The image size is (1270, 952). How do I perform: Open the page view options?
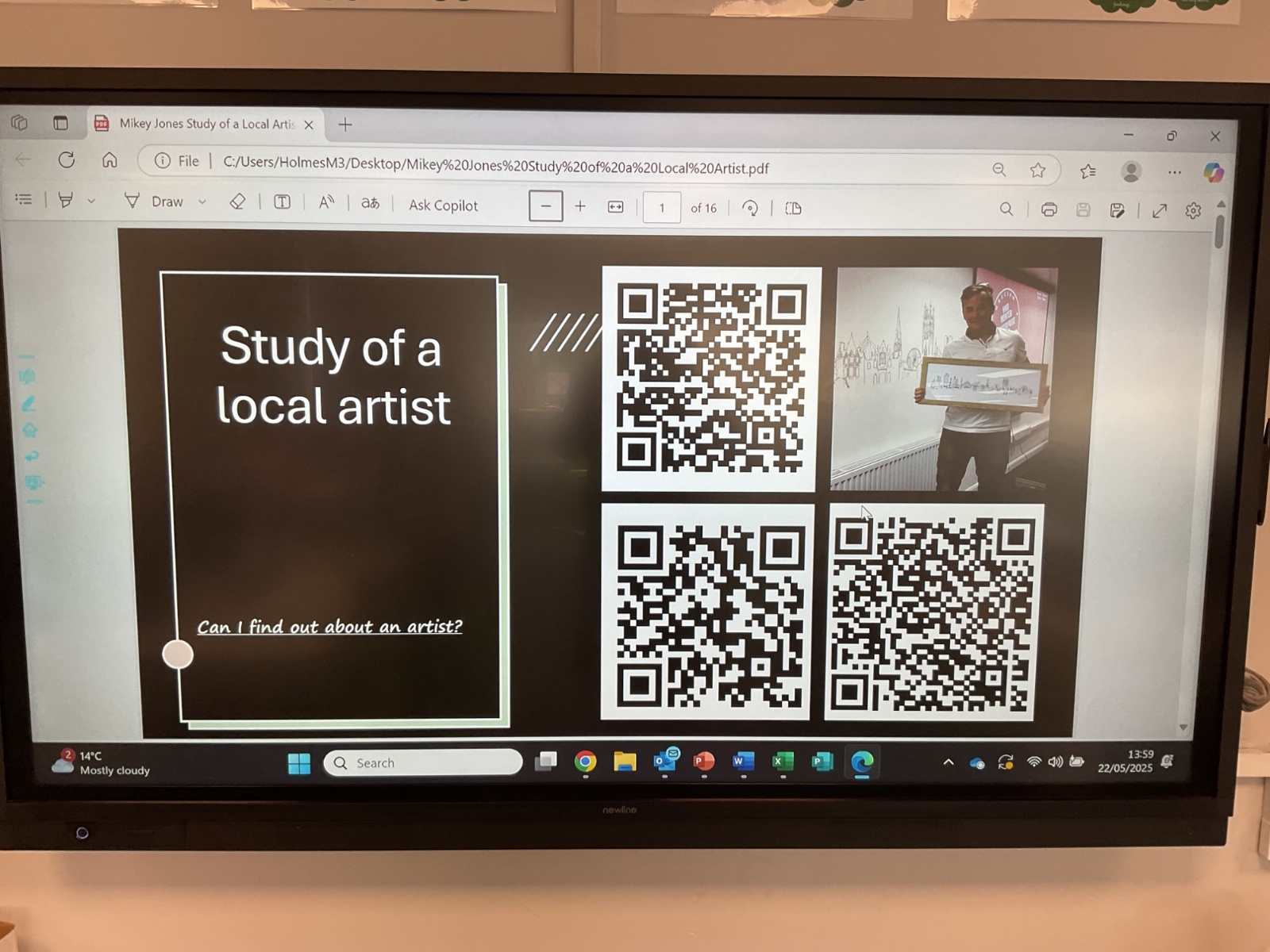[x=793, y=209]
